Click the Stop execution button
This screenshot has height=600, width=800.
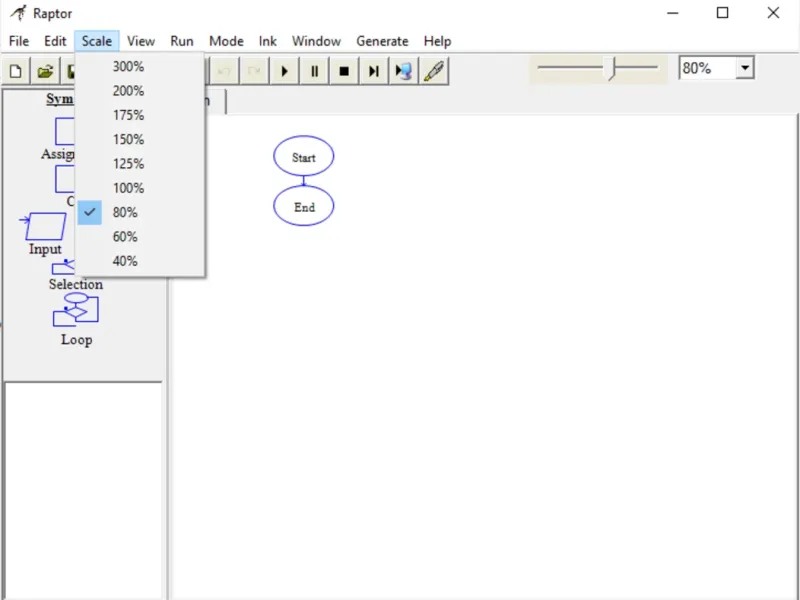tap(344, 71)
